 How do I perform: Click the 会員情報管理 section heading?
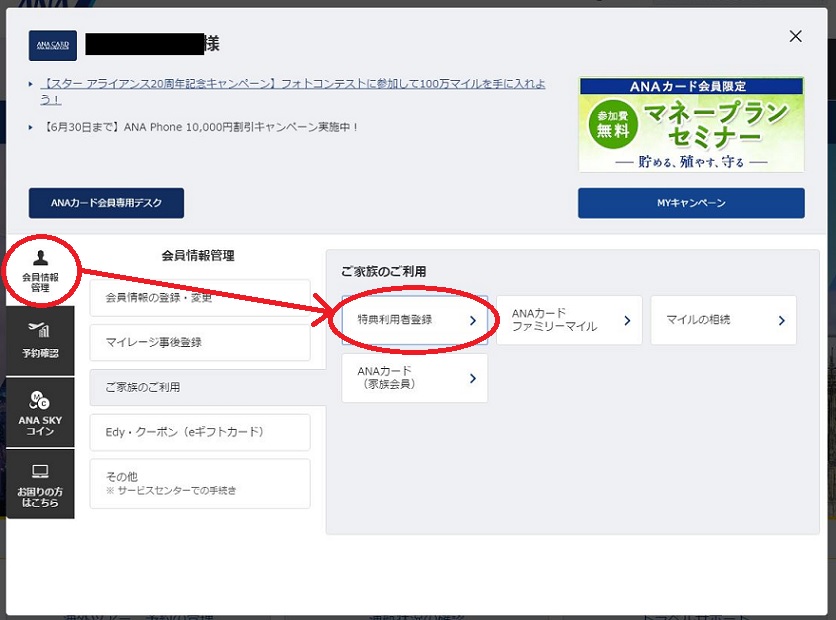click(198, 256)
